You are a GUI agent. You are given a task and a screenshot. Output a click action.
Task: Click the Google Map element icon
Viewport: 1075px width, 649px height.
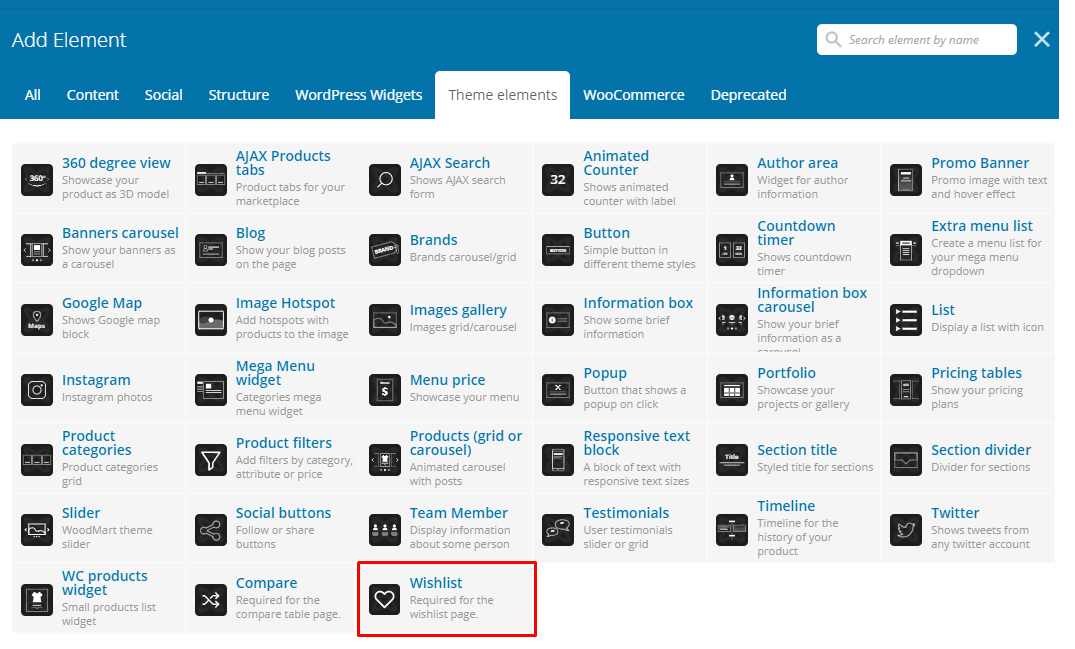click(x=37, y=320)
